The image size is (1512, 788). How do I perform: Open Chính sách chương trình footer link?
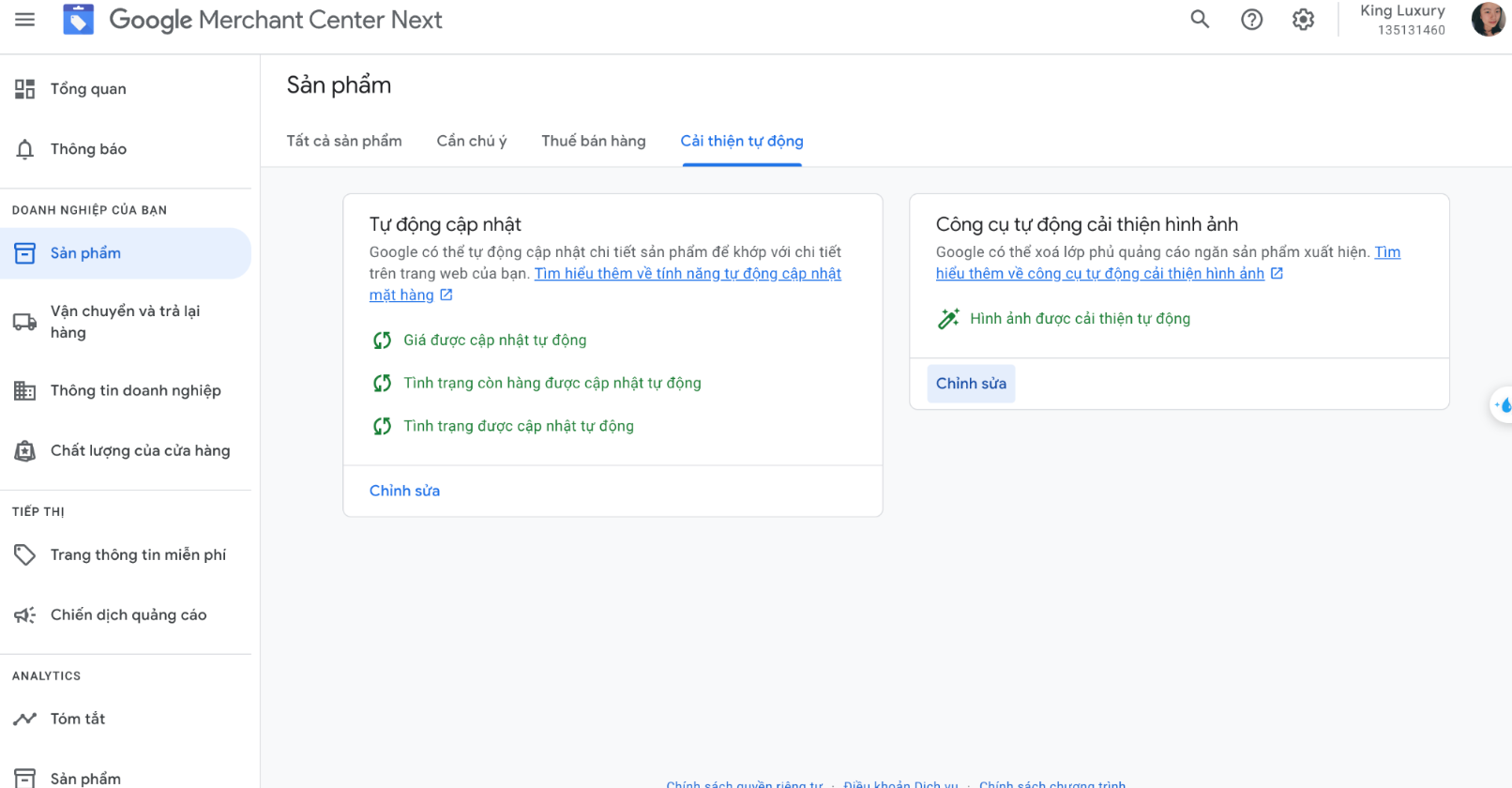(1052, 783)
